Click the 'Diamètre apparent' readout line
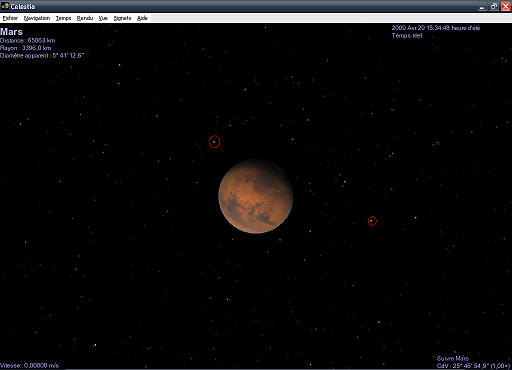This screenshot has height=370, width=512. pos(42,56)
